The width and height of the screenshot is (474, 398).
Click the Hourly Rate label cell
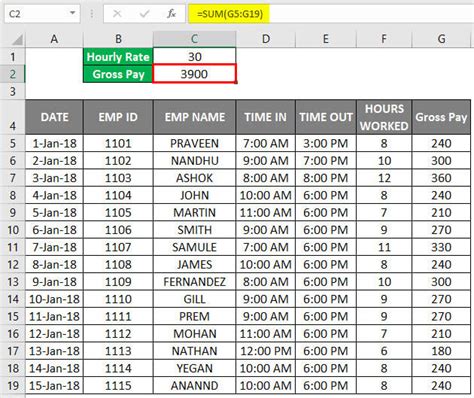tap(118, 57)
